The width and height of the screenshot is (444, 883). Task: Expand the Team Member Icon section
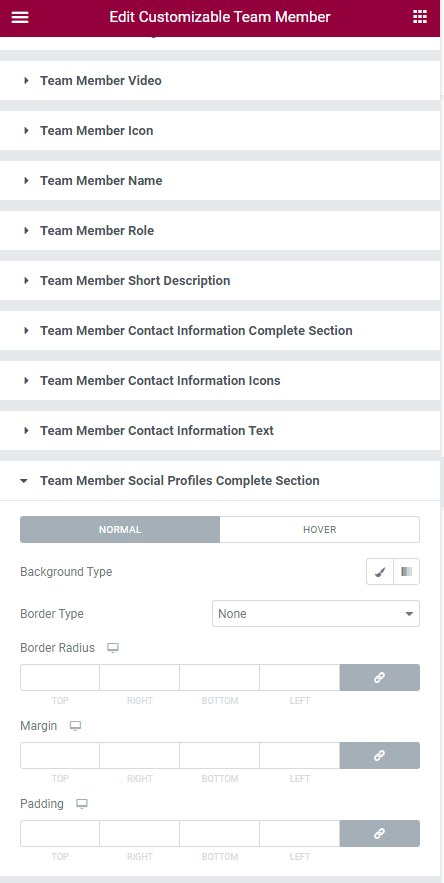220,131
